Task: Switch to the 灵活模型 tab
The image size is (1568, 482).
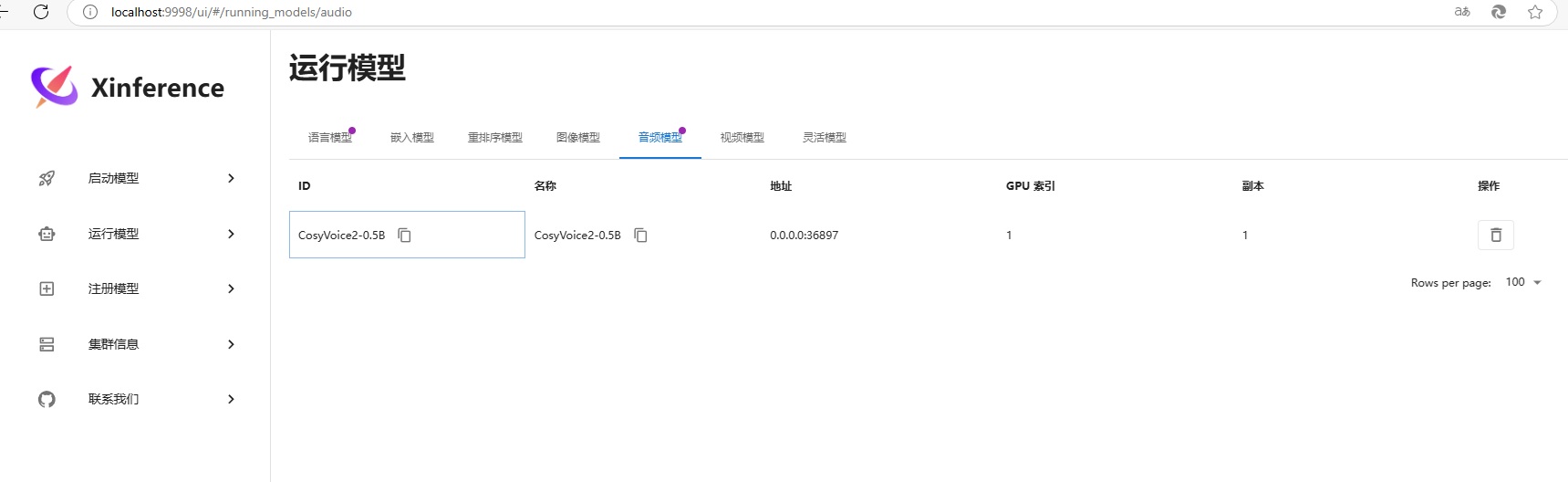Action: coord(825,138)
